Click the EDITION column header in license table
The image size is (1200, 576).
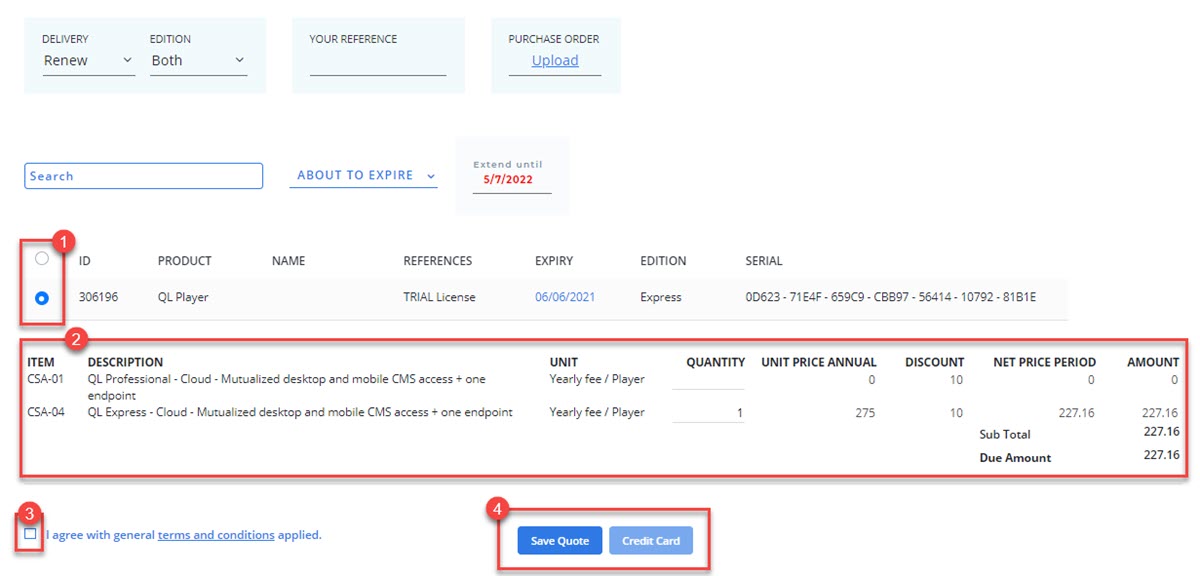663,261
